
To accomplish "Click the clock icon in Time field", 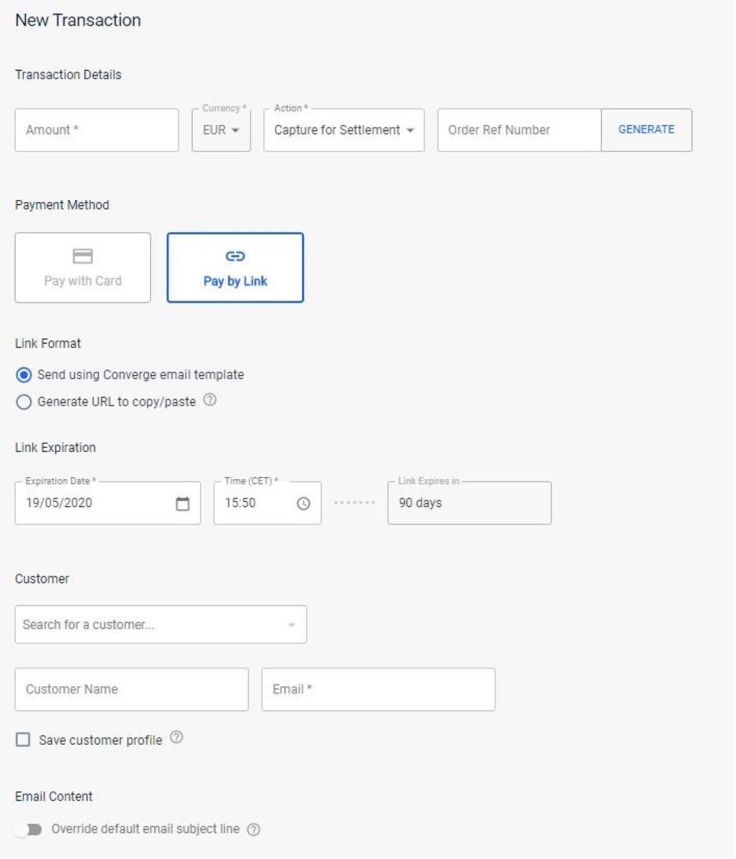I will 304,504.
